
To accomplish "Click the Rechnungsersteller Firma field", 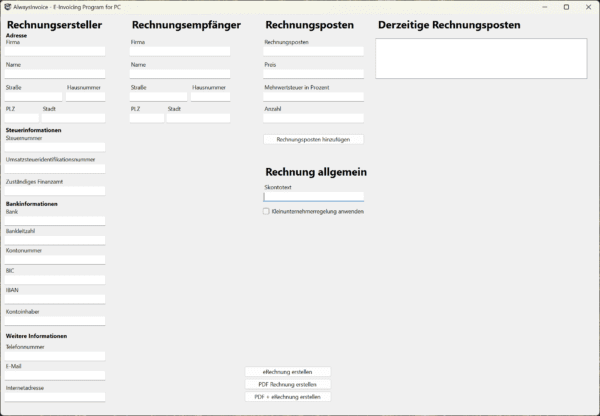I will tap(55, 51).
